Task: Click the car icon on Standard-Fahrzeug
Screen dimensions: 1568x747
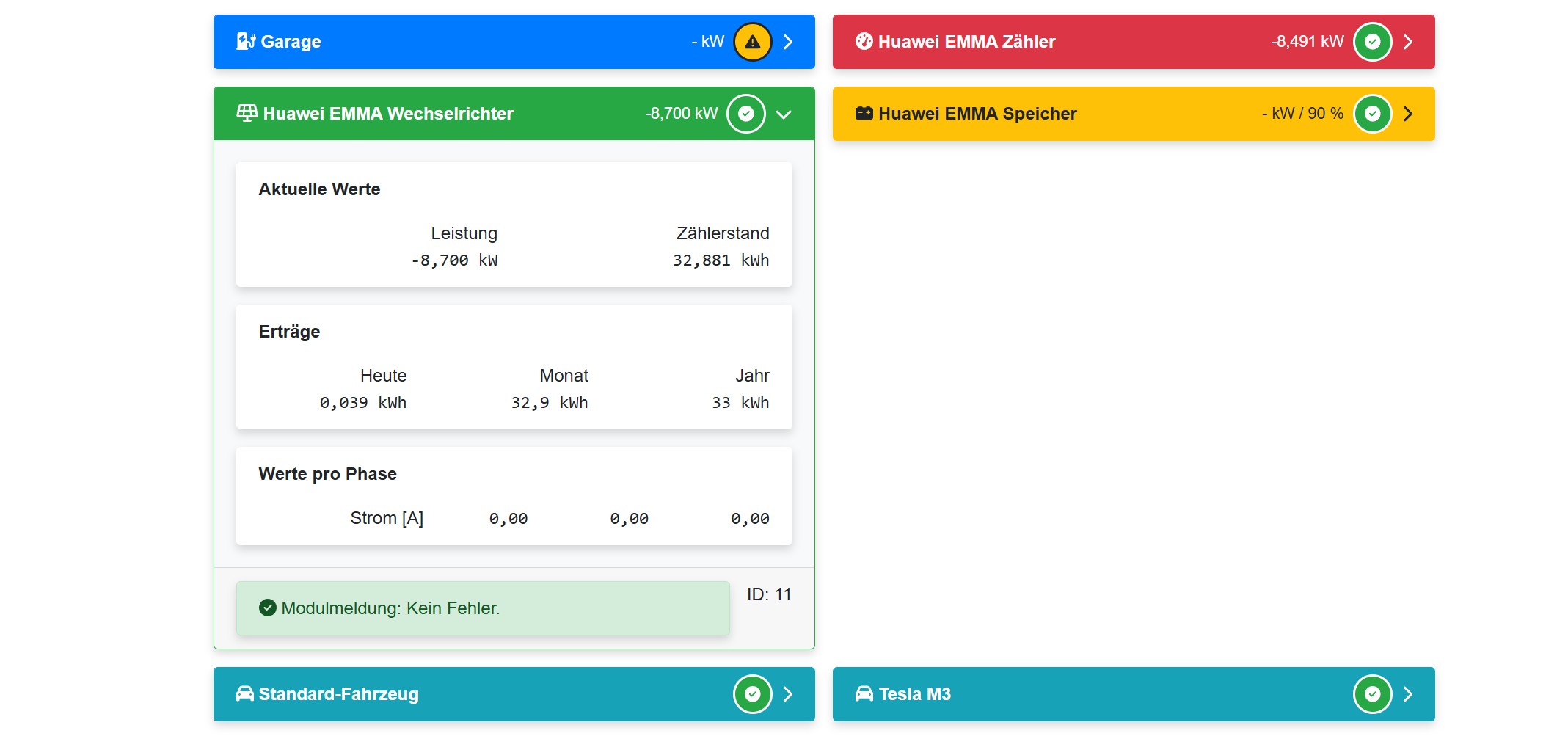Action: [x=245, y=694]
